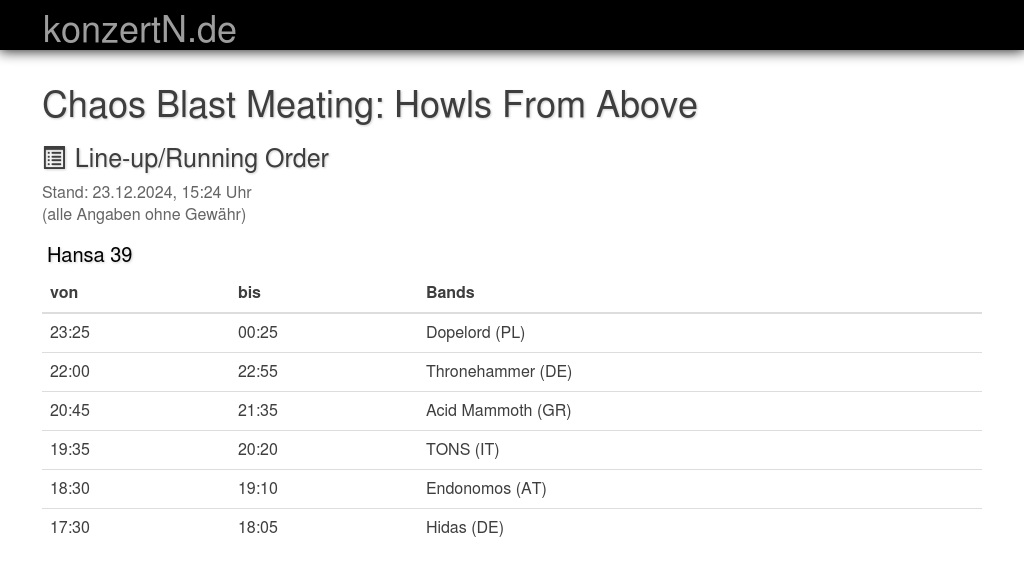Select the Hidas (DE) band entry

pos(464,528)
